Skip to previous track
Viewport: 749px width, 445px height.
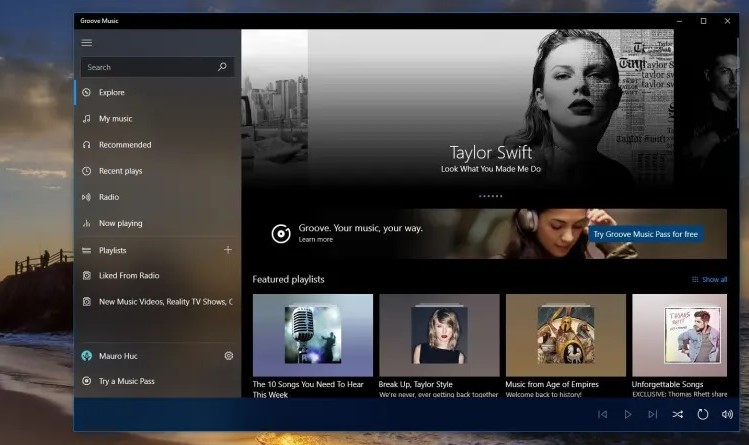pyautogui.click(x=603, y=414)
